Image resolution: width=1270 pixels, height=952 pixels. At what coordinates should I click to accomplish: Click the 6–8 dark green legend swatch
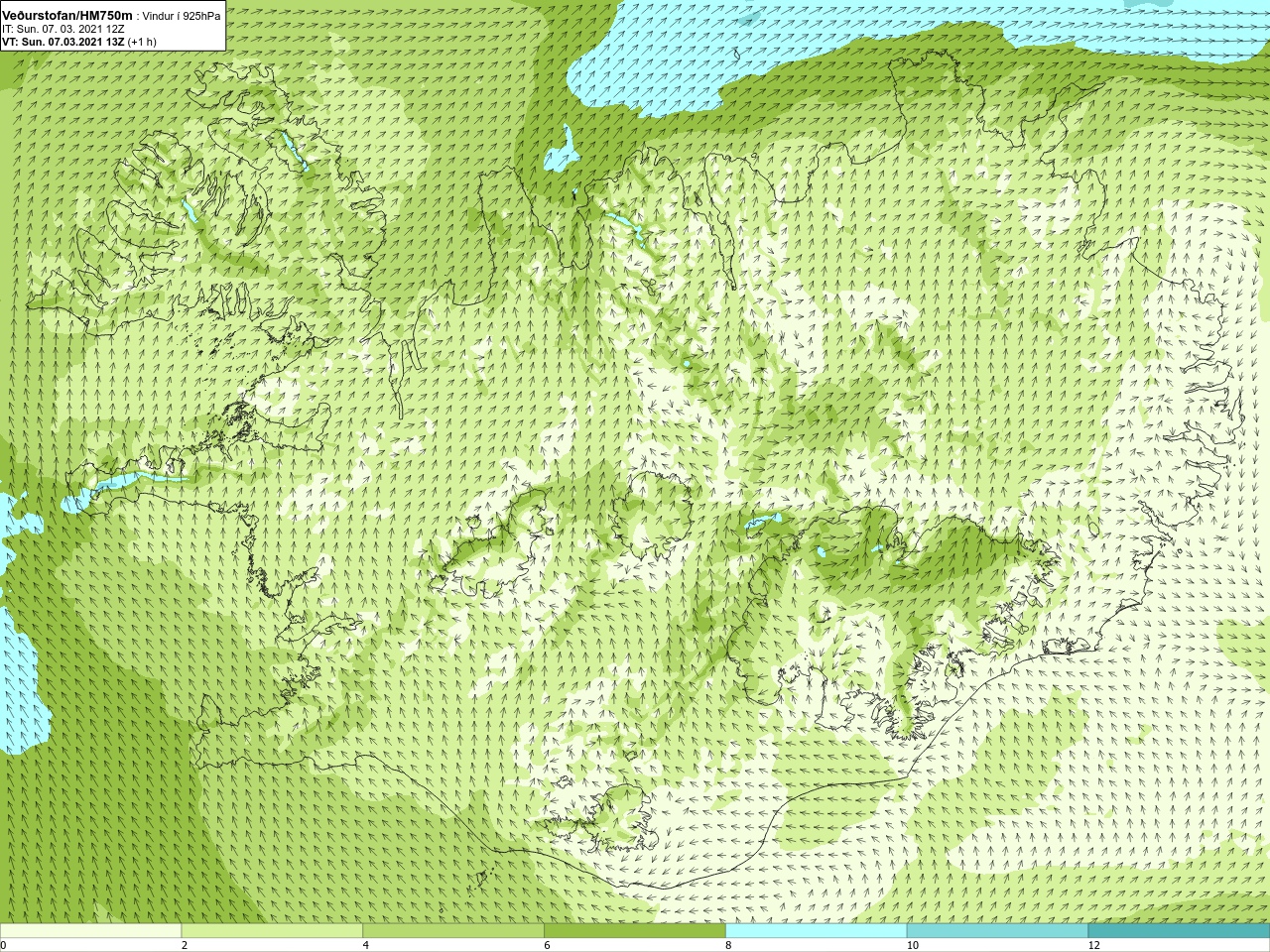click(x=635, y=931)
